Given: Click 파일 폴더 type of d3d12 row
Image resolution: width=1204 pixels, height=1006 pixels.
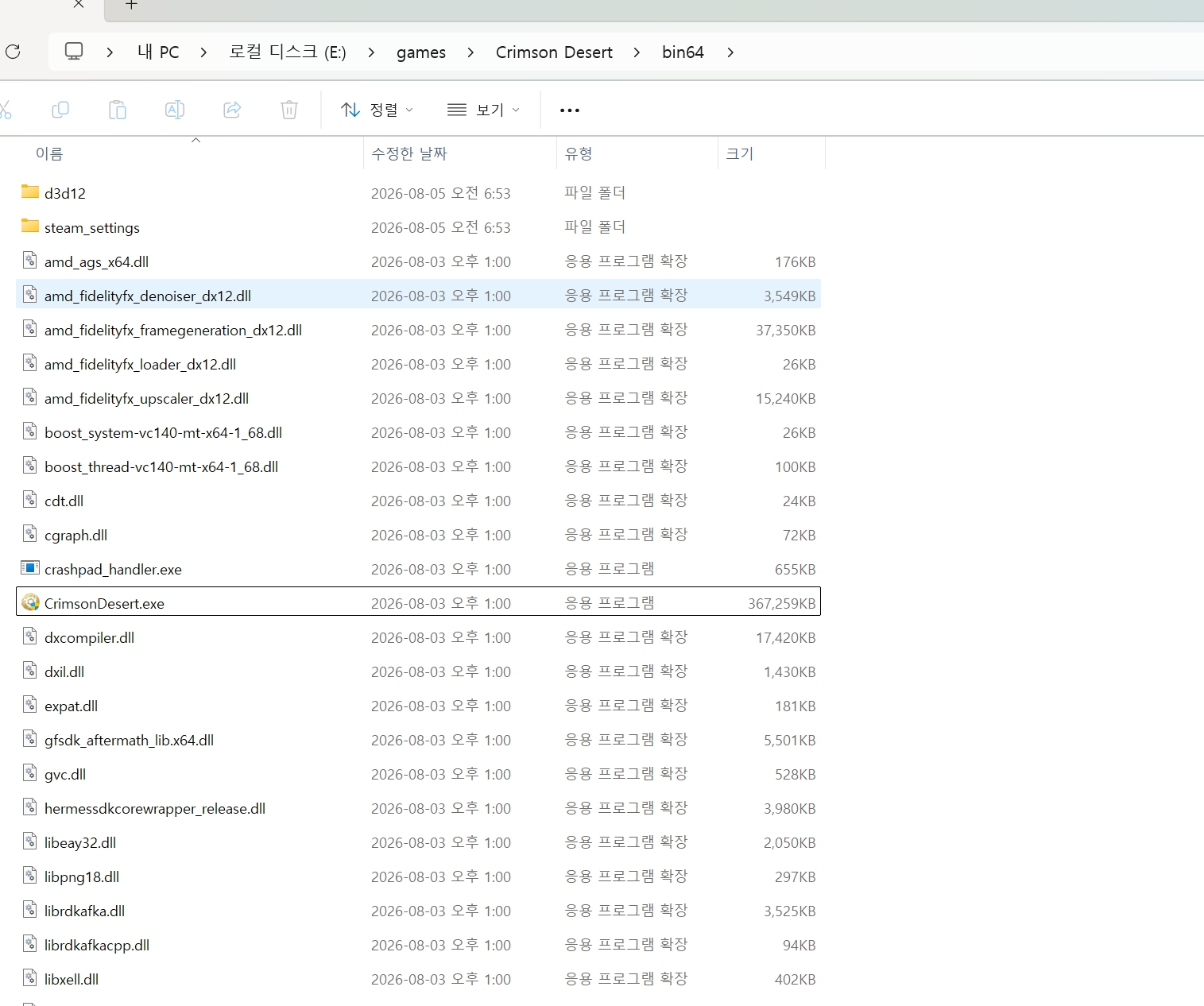Looking at the screenshot, I should [x=594, y=192].
